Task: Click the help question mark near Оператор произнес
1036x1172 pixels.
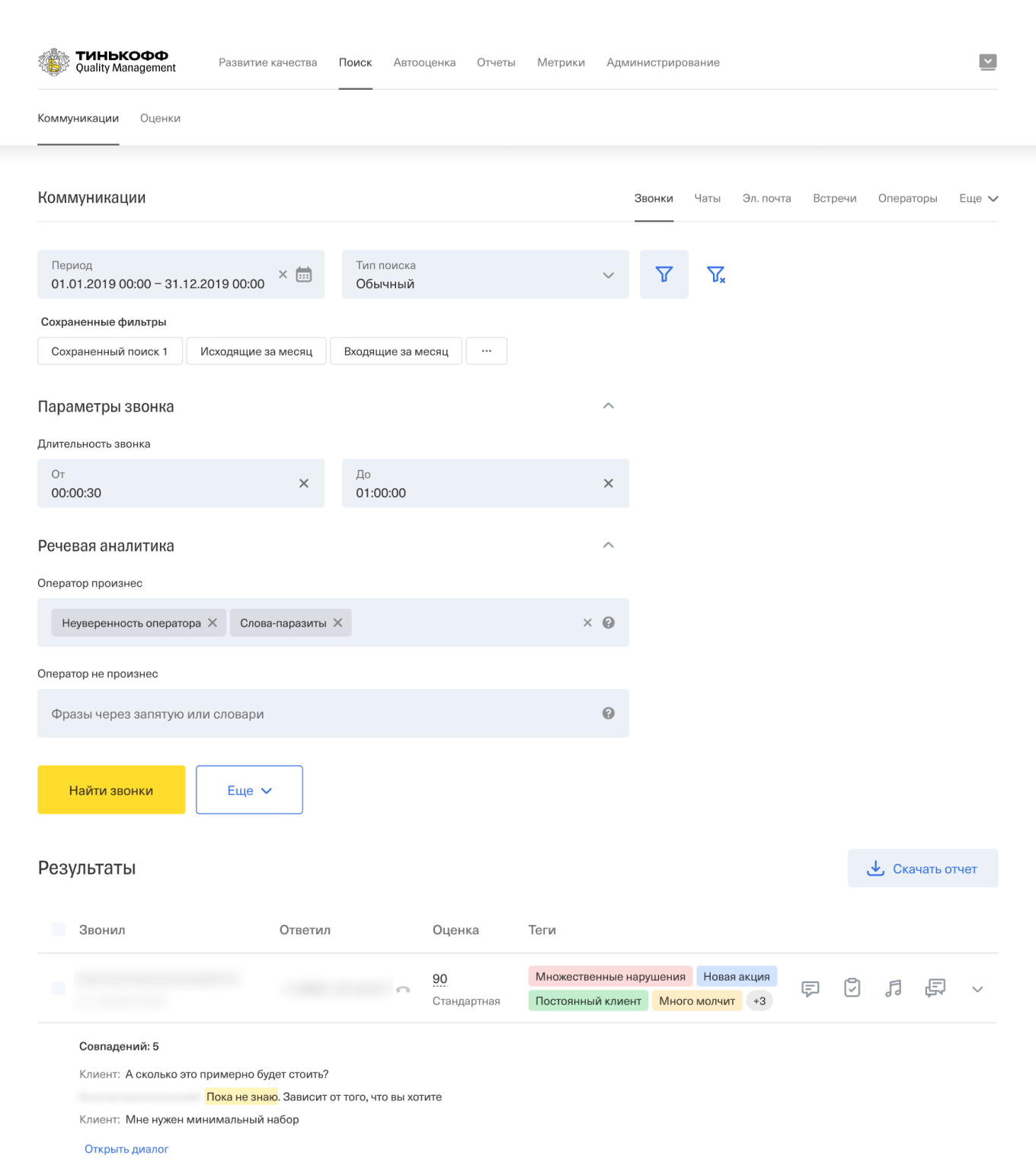Action: 608,623
